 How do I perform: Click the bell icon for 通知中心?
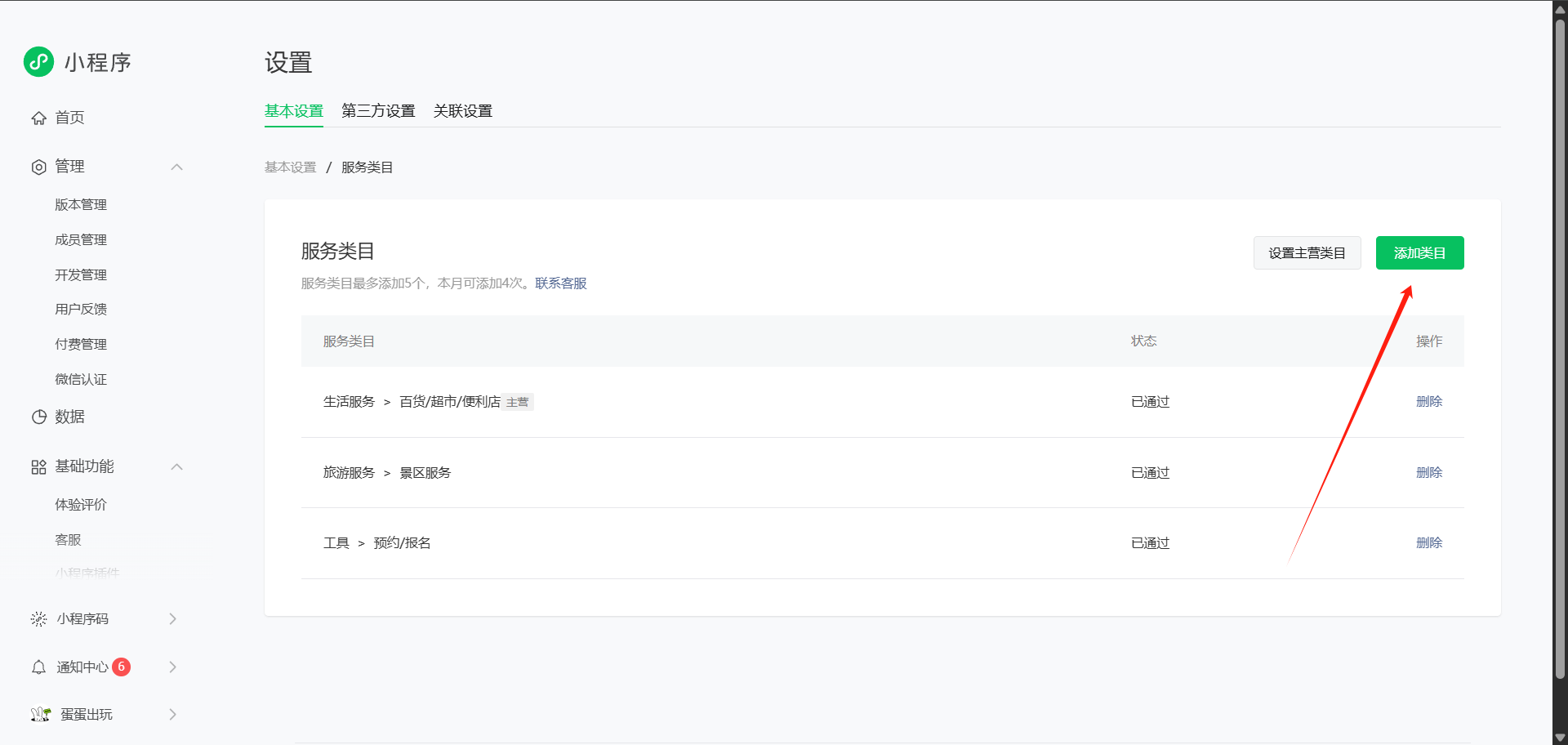pyautogui.click(x=38, y=667)
